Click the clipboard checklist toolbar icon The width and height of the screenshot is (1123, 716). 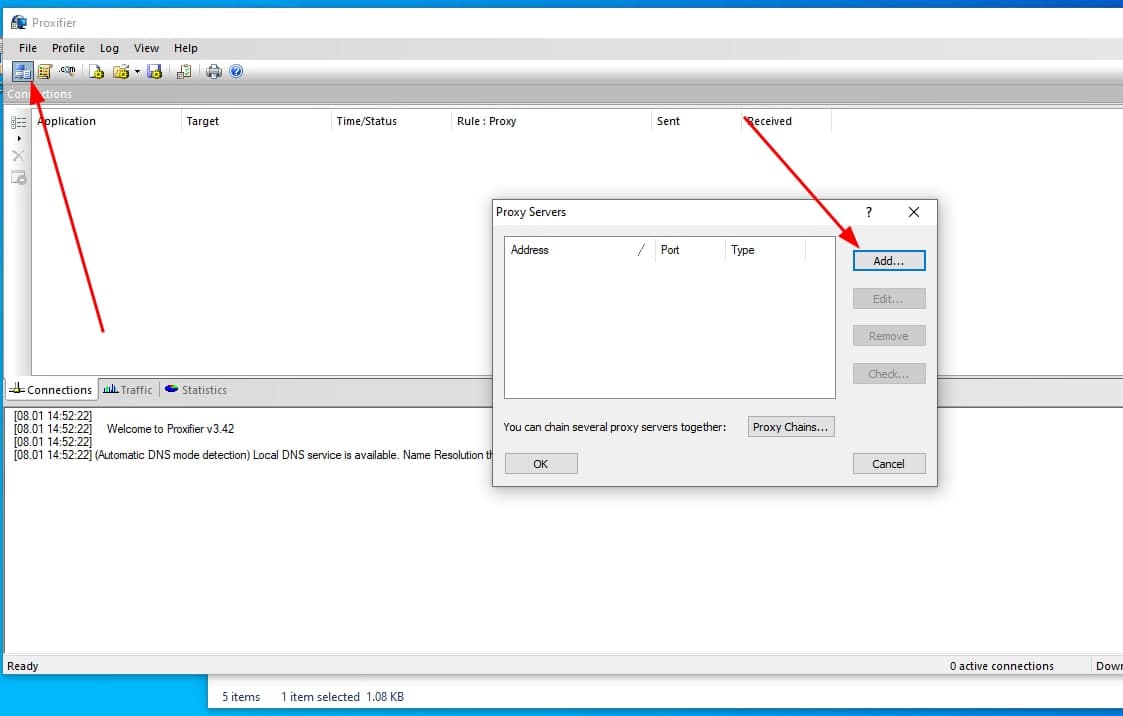[x=183, y=71]
